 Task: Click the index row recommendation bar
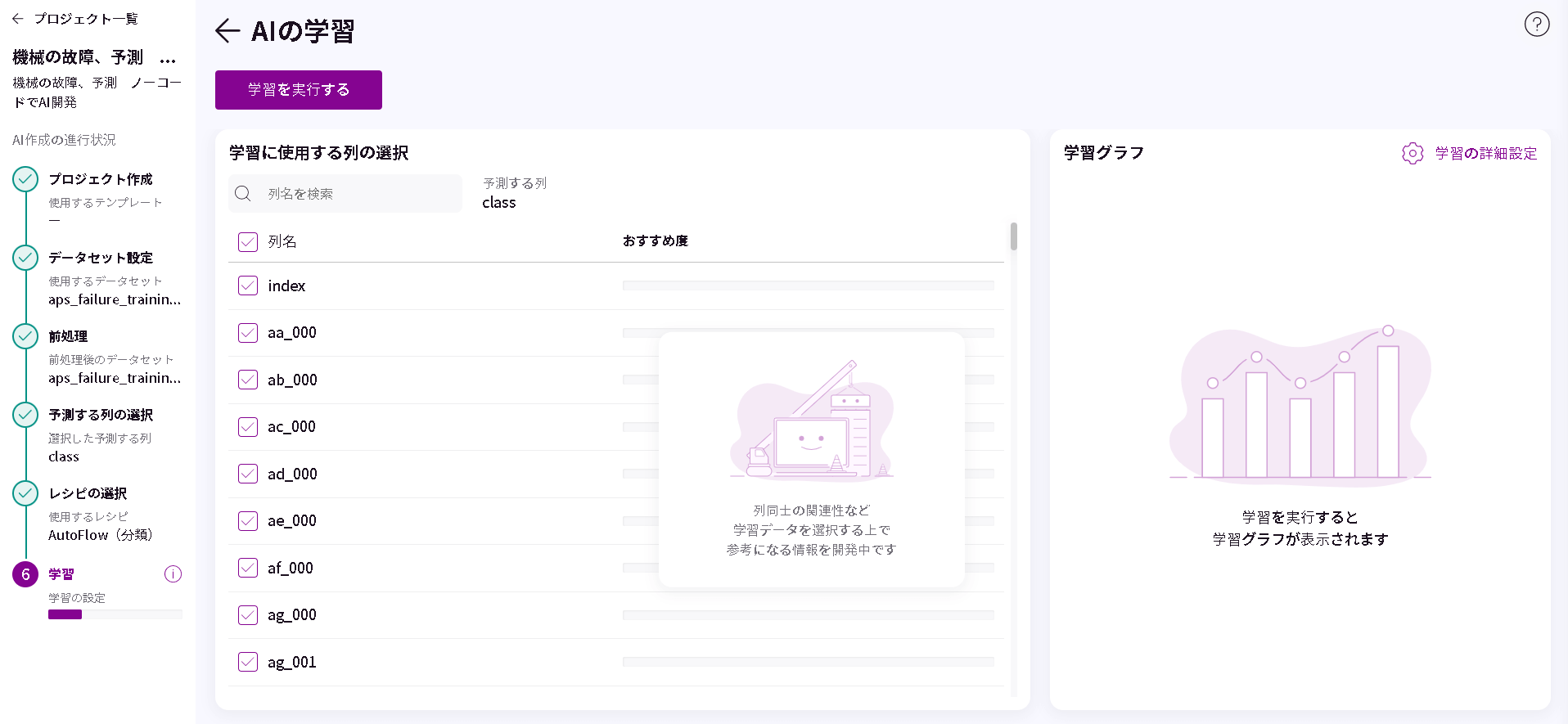[x=809, y=286]
